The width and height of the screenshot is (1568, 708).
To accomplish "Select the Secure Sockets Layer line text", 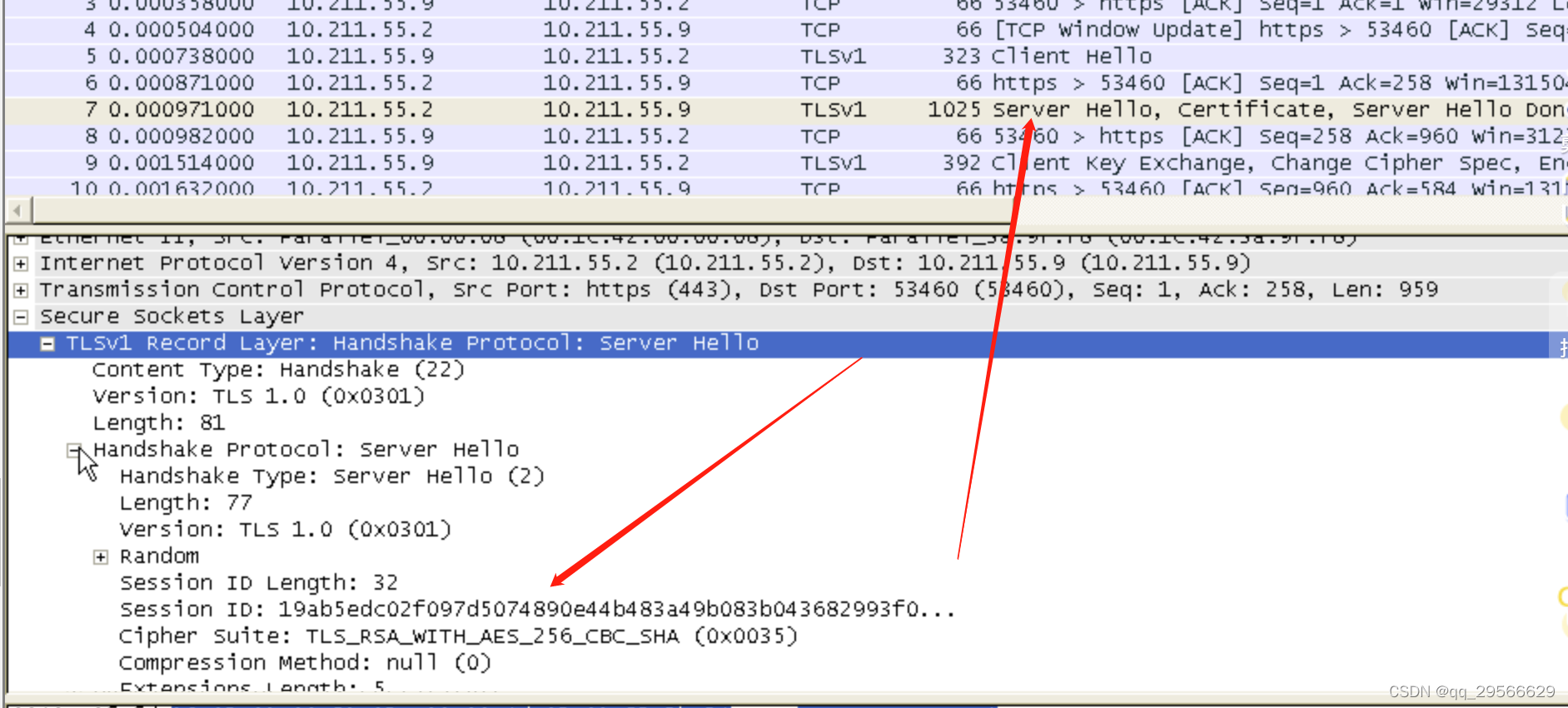I will pos(172,317).
